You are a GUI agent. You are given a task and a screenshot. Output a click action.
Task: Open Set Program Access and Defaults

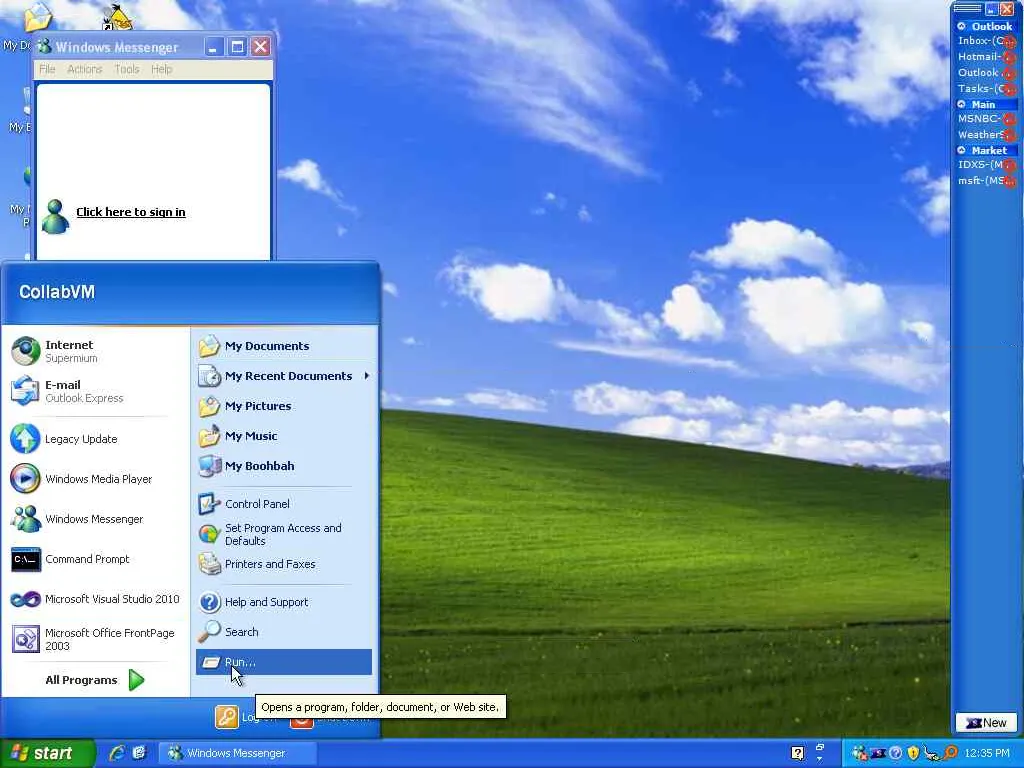coord(283,534)
